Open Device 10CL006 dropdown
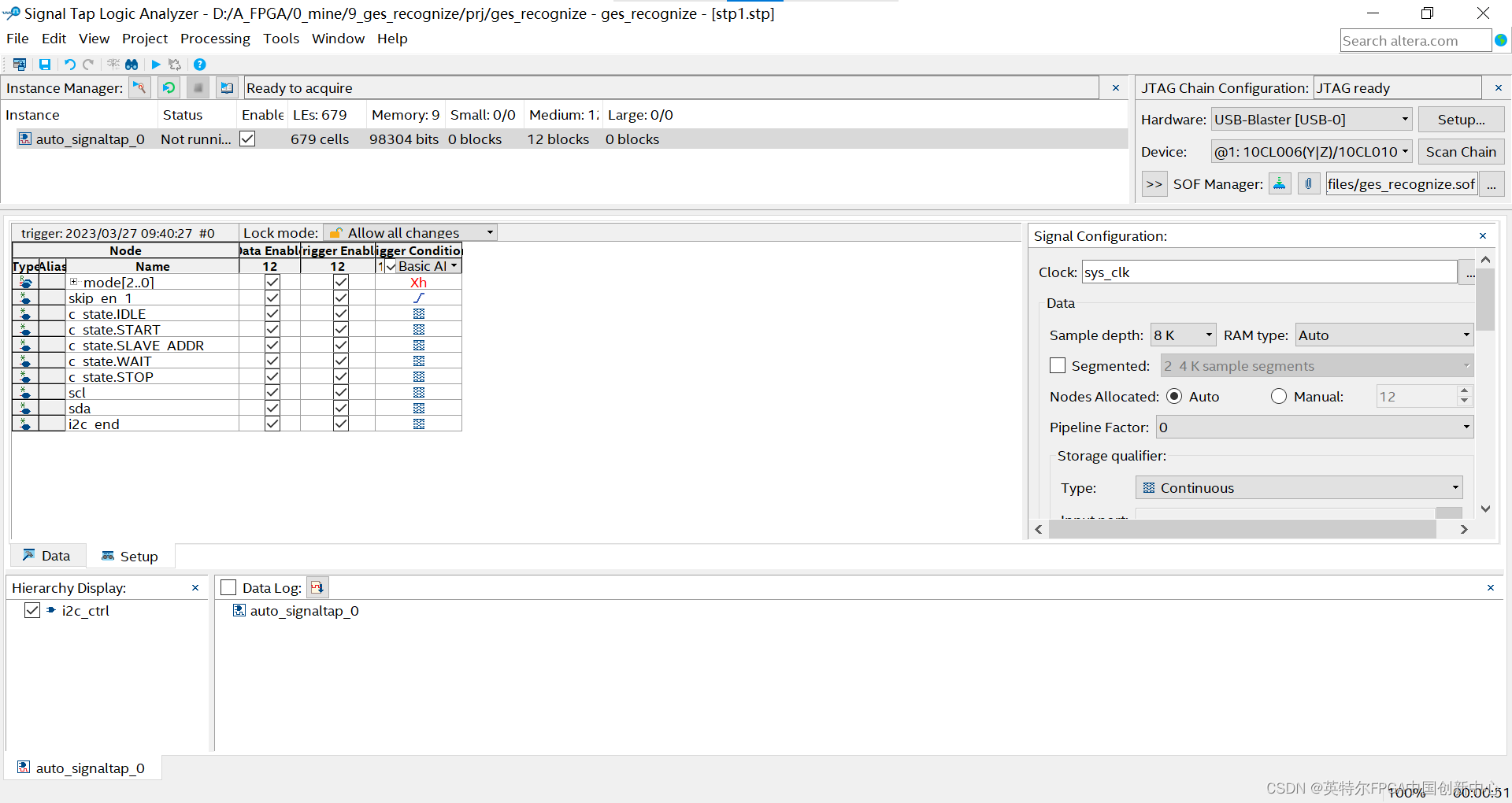This screenshot has width=1512, height=803. point(1312,151)
